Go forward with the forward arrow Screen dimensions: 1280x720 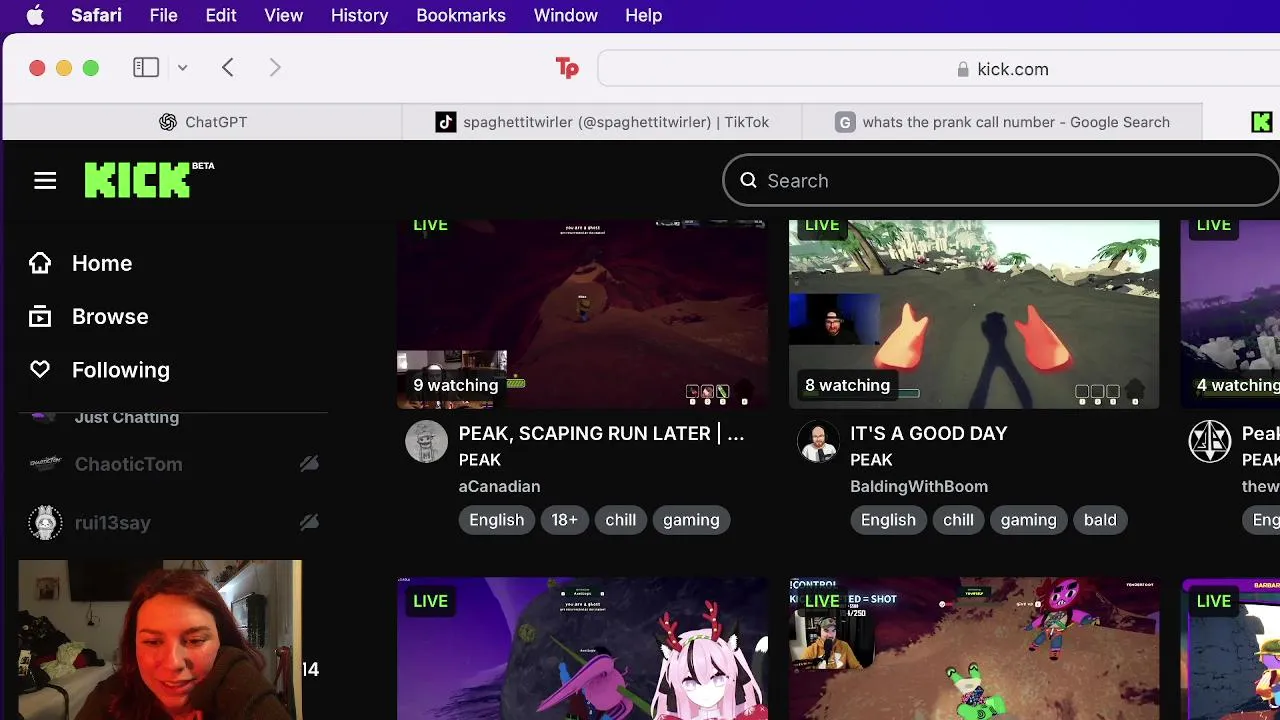tap(275, 67)
